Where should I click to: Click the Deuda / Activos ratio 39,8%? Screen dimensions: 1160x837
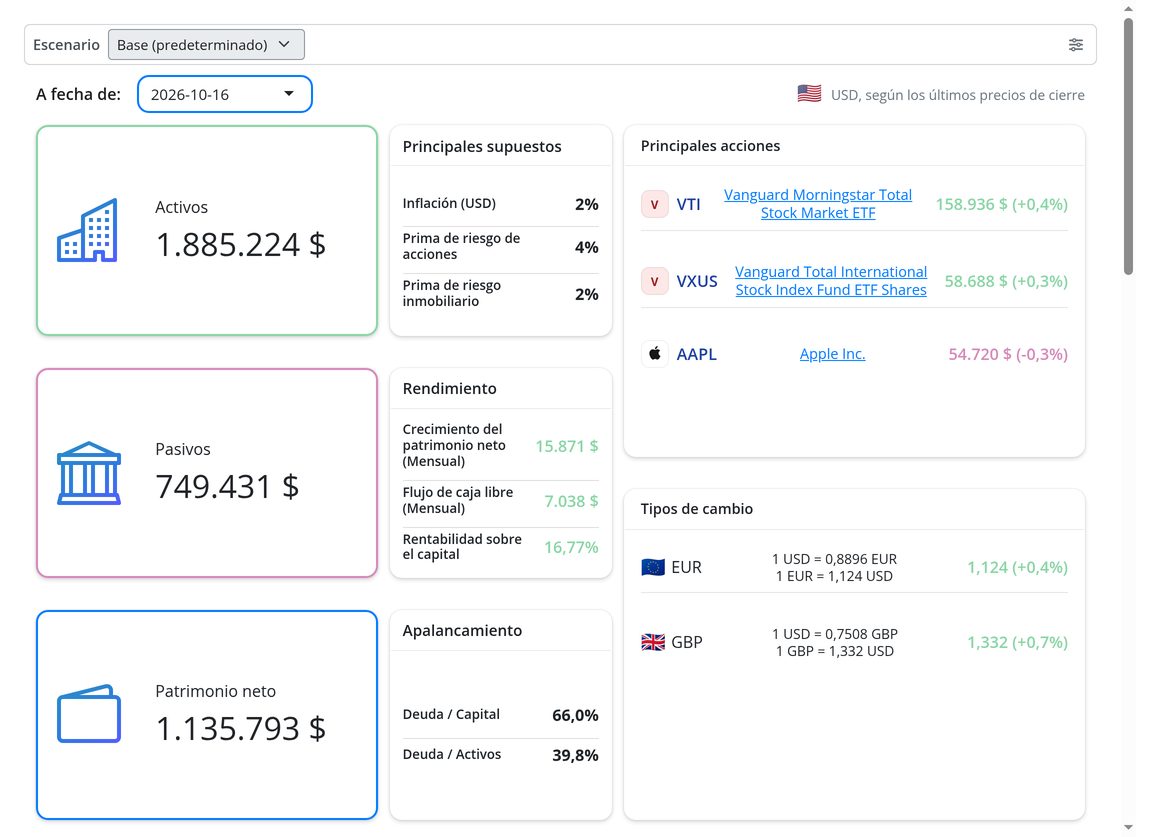pyautogui.click(x=575, y=756)
